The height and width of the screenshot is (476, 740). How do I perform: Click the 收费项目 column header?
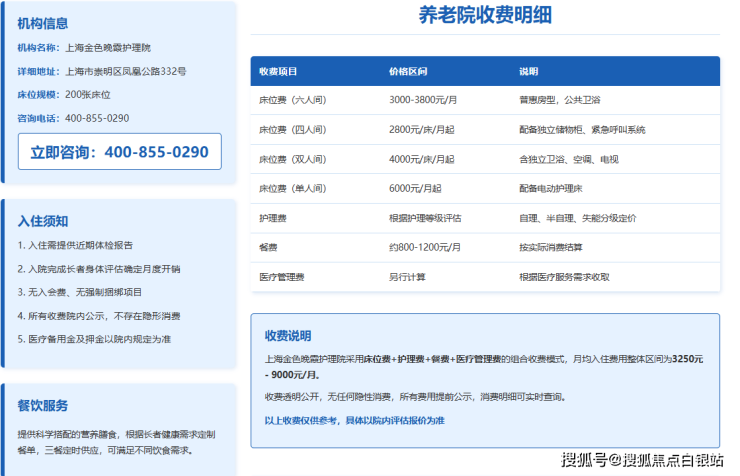click(x=278, y=72)
